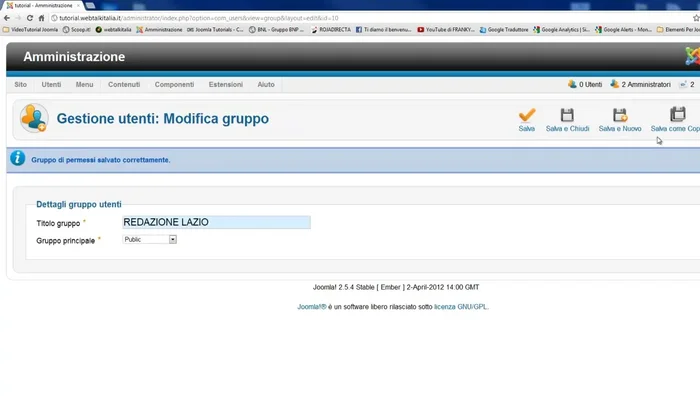700x404 pixels.
Task: Click the Gestione utenti group icon
Action: (34, 118)
